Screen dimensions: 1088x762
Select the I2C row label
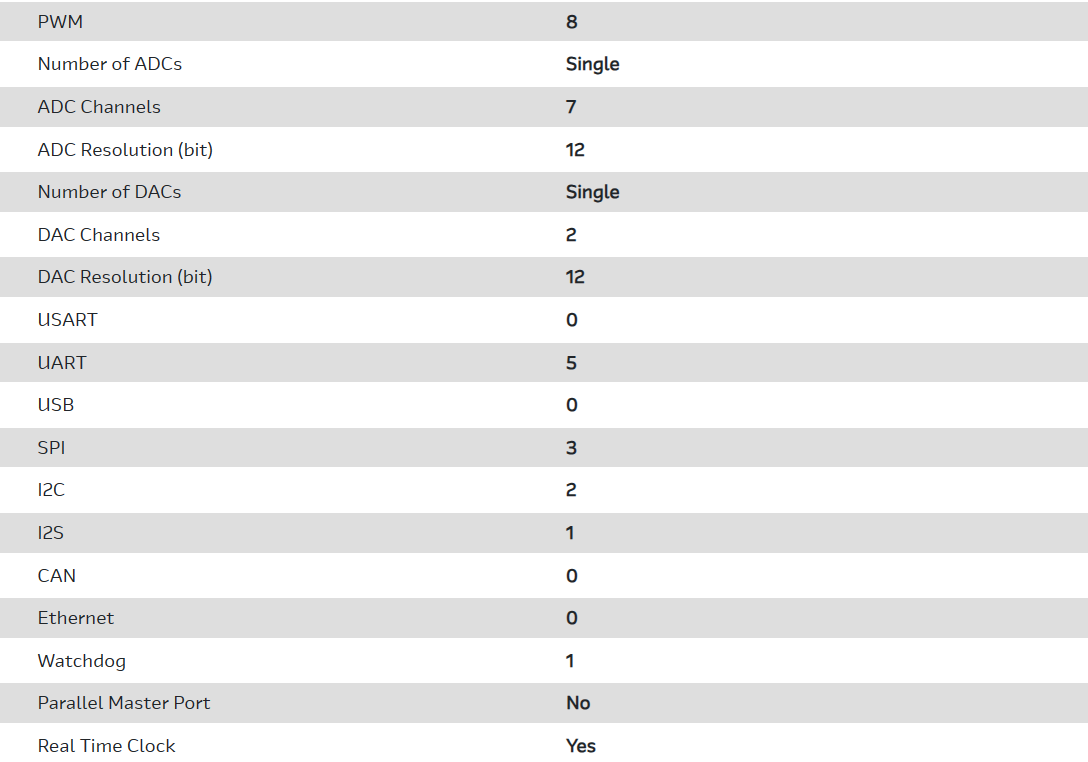[x=52, y=490]
